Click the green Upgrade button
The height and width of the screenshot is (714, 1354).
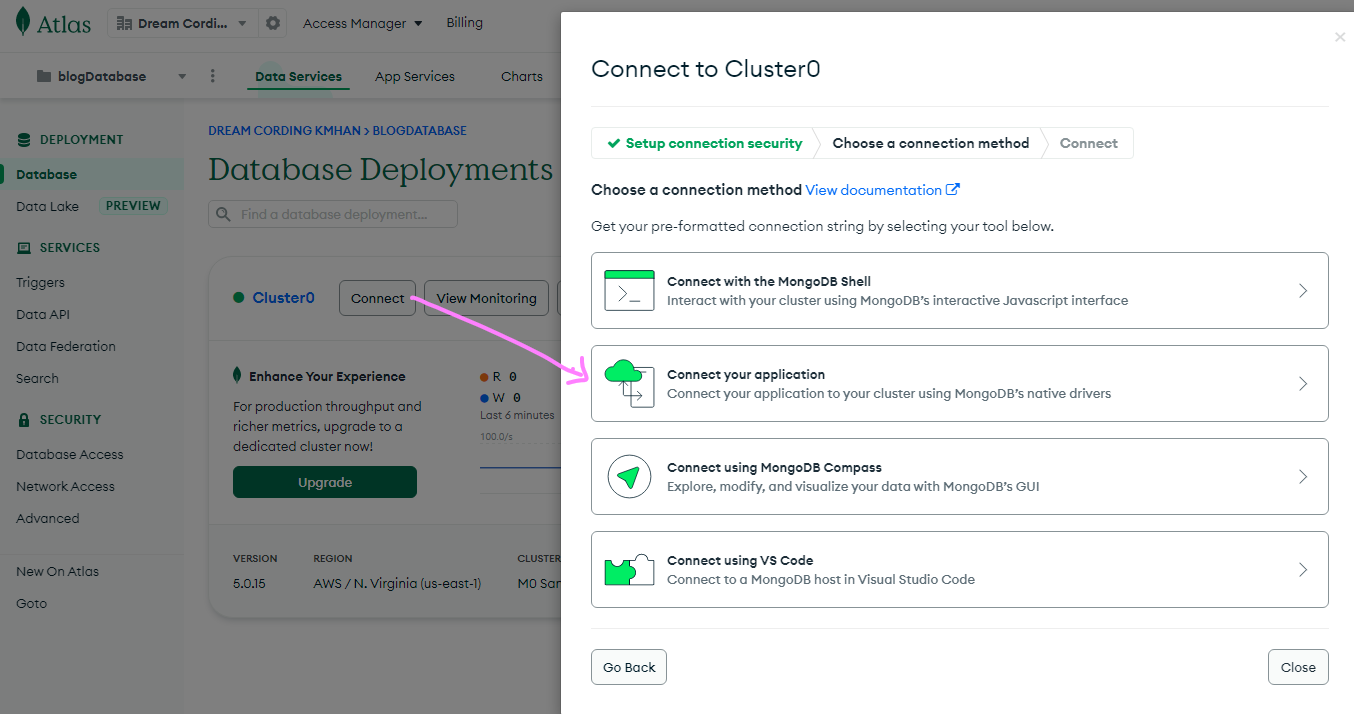point(325,482)
